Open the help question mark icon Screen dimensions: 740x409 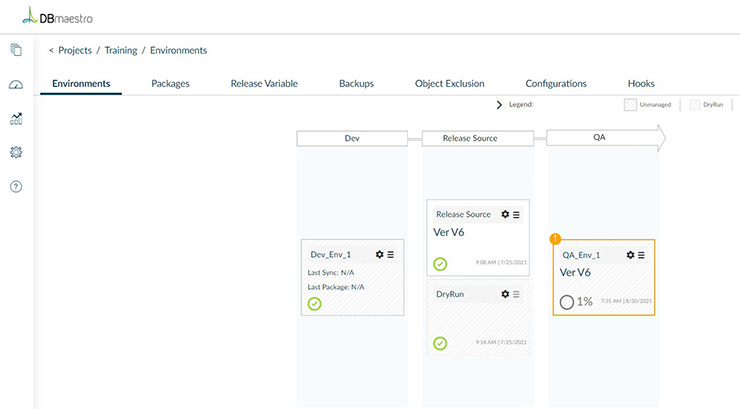pos(16,187)
